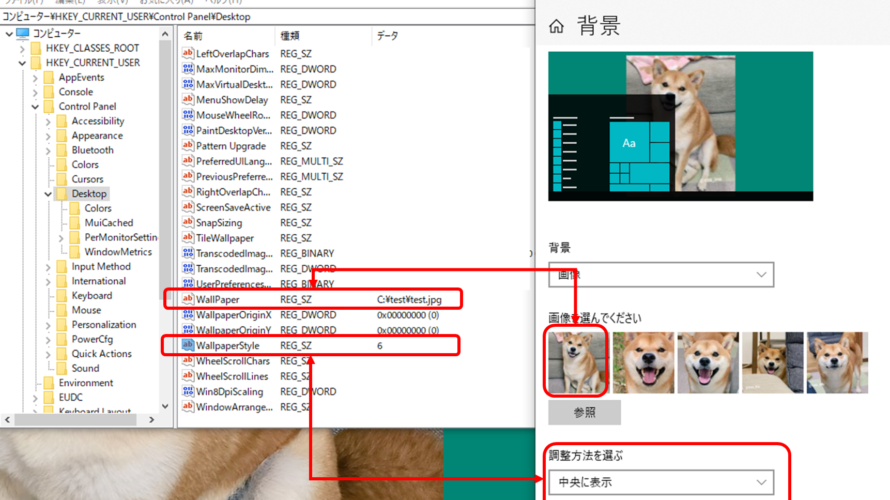The width and height of the screenshot is (890, 500).
Task: Click the tree pane horizontal scroll right arrow
Action: click(152, 420)
